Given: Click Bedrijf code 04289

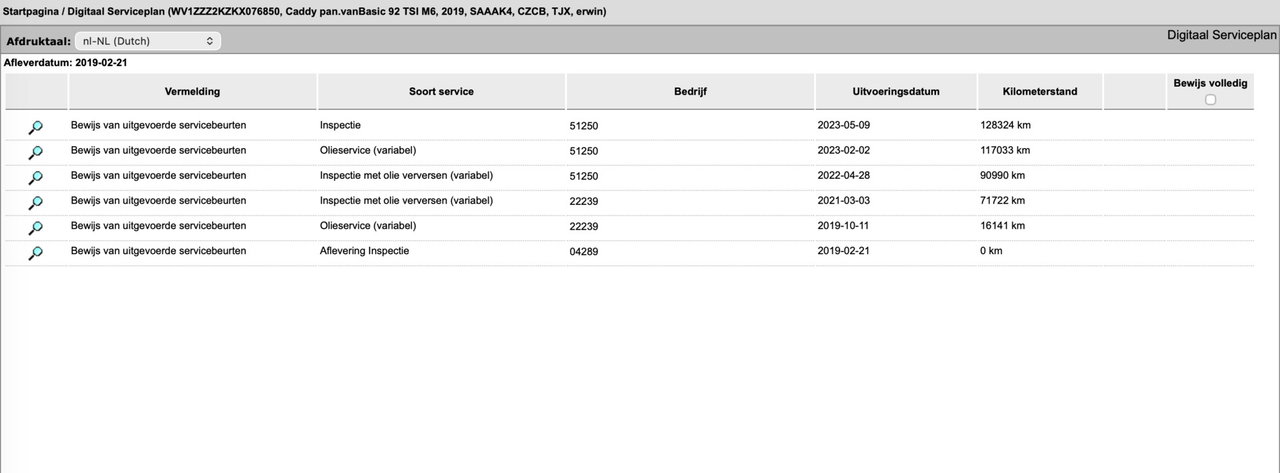Looking at the screenshot, I should point(583,252).
